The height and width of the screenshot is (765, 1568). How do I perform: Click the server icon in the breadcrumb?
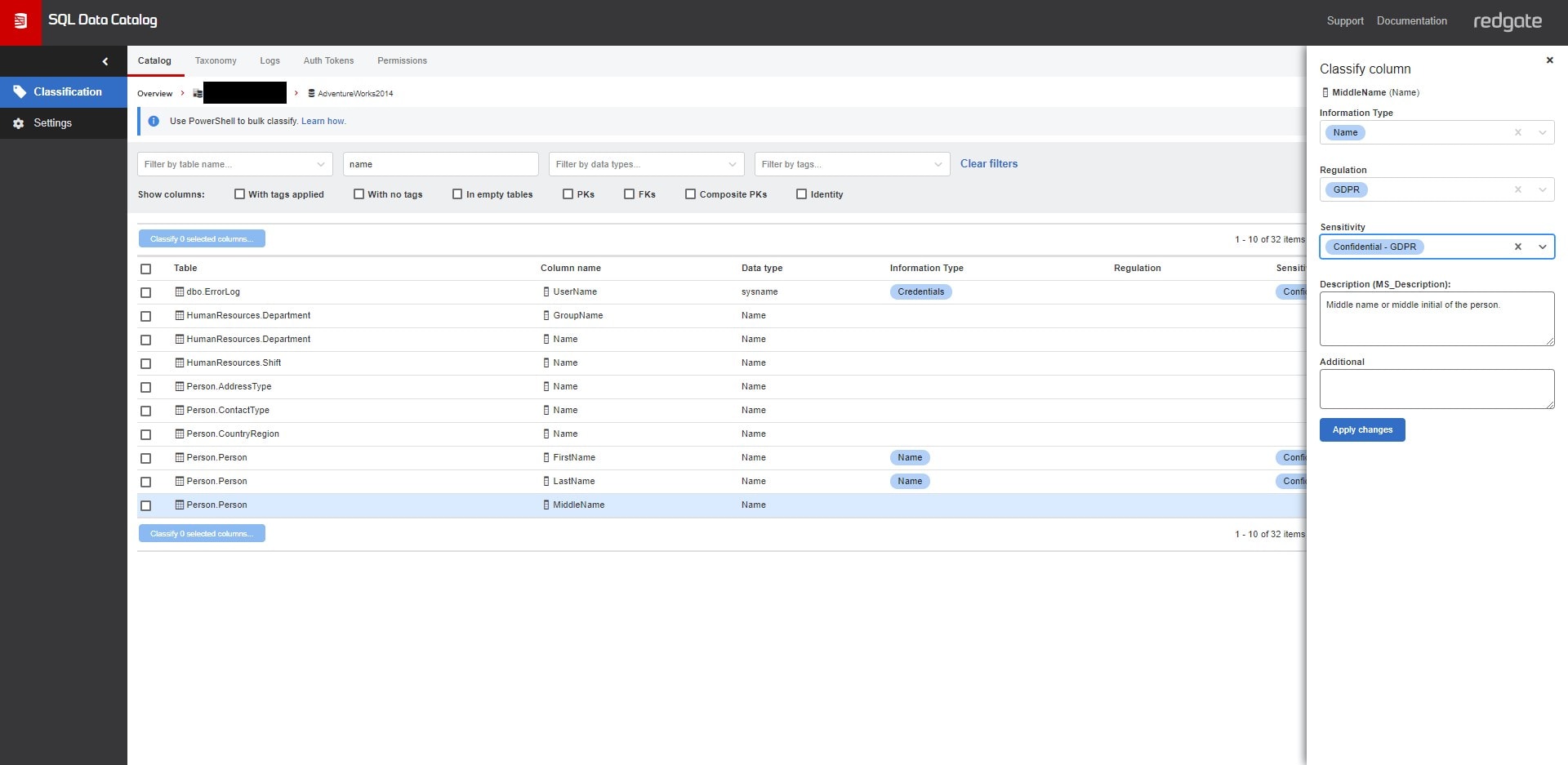[x=198, y=93]
